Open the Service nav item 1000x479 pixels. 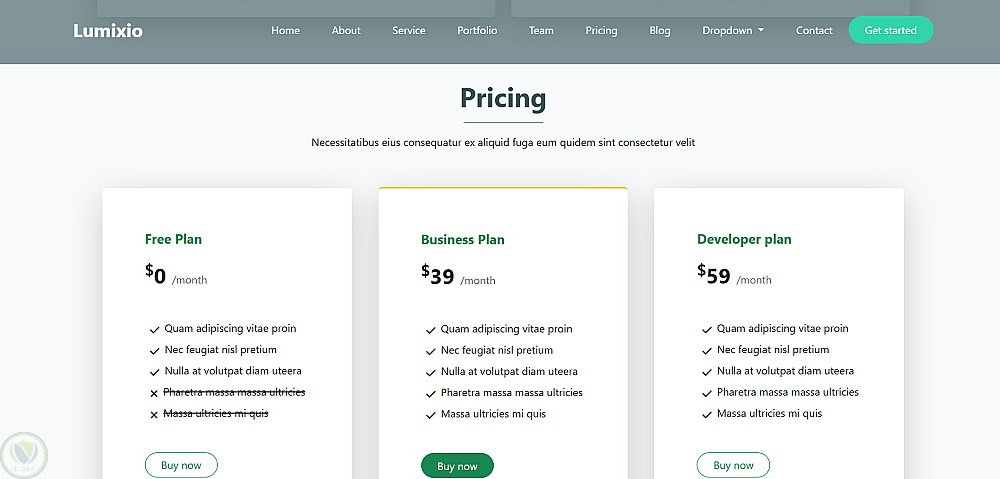pos(409,31)
